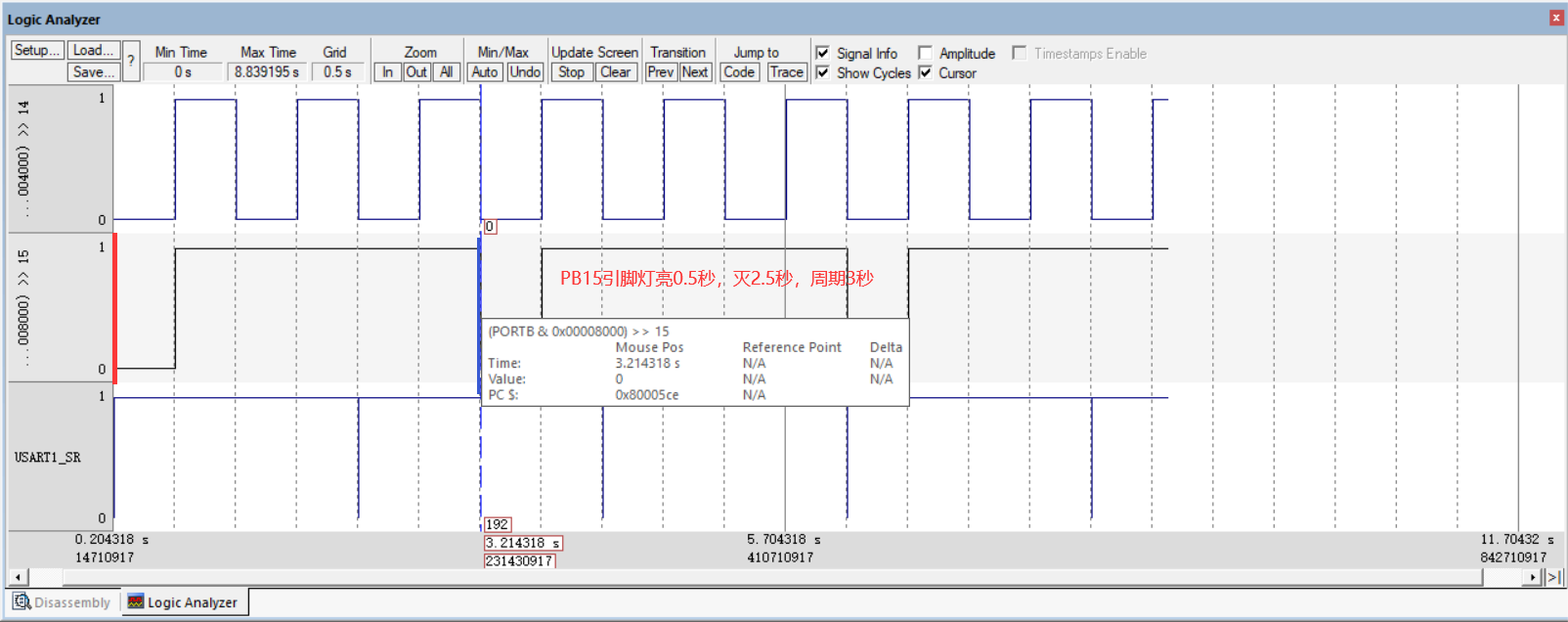The height and width of the screenshot is (622, 1568).
Task: Click the 11.70432 s time label
Action: (x=1517, y=540)
